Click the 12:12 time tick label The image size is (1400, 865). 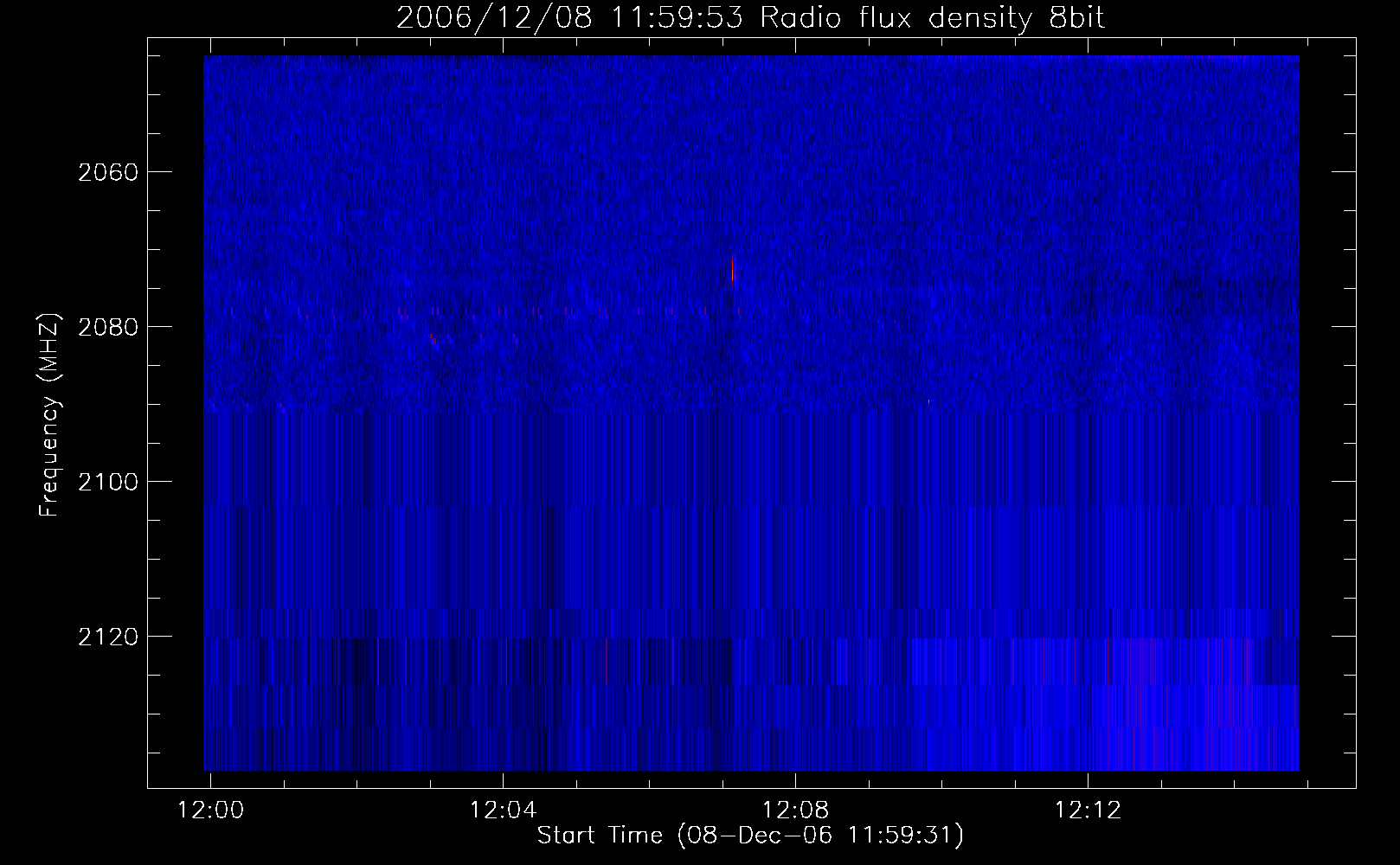pyautogui.click(x=1088, y=811)
